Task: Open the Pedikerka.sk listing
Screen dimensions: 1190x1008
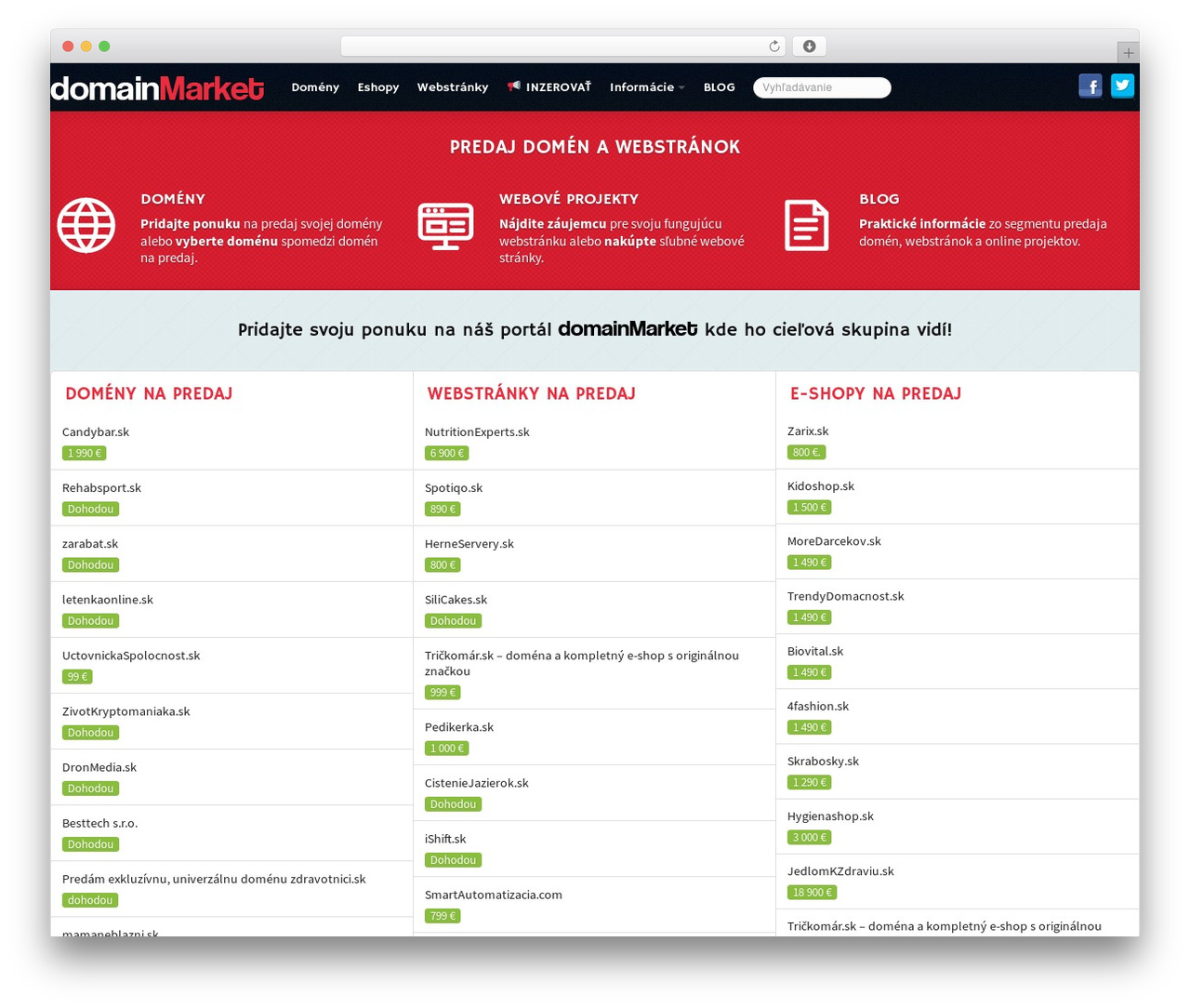Action: coord(459,727)
